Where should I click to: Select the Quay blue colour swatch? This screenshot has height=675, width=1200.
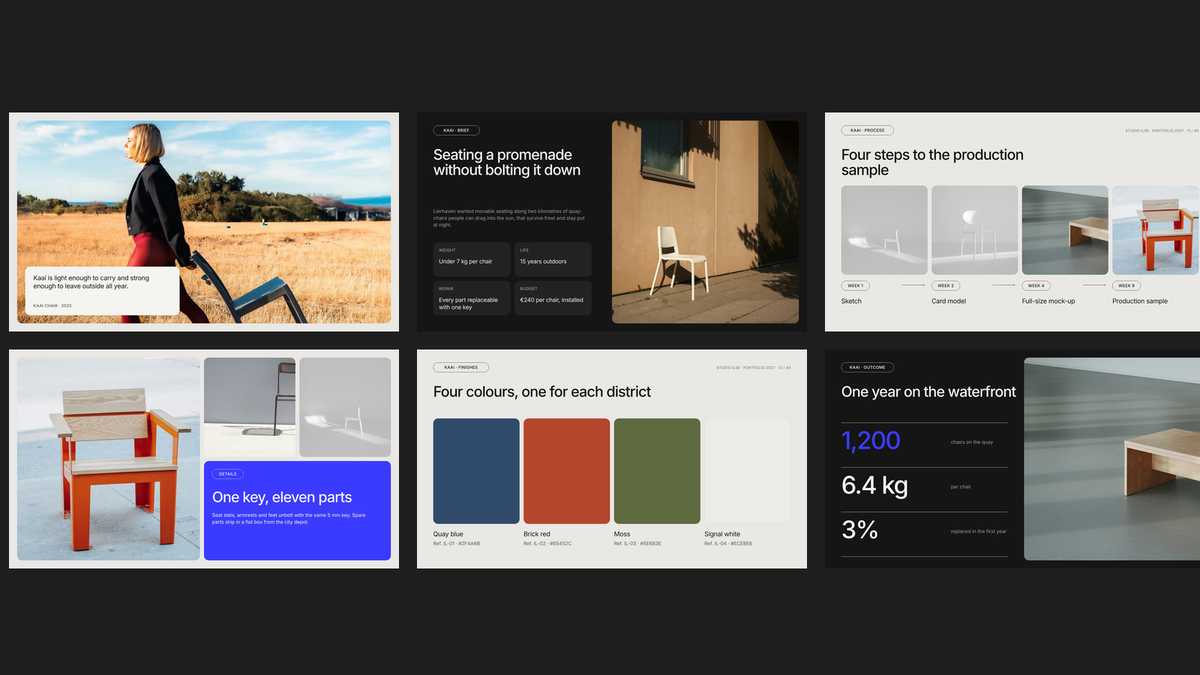click(476, 471)
